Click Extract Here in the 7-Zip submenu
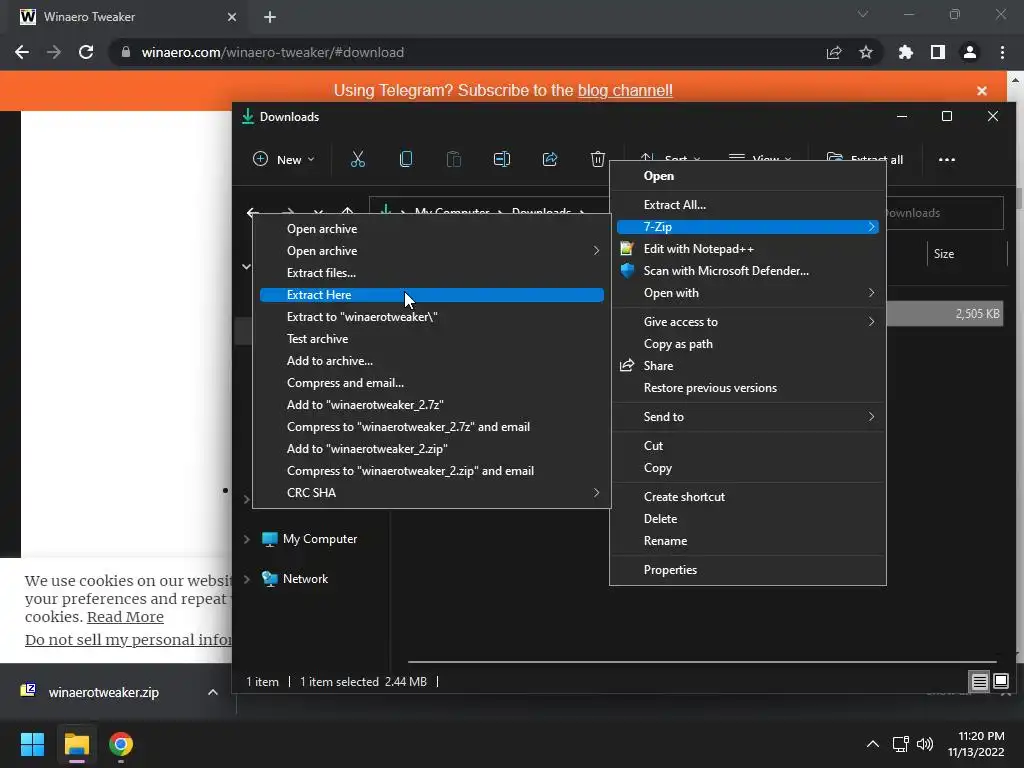The height and width of the screenshot is (768, 1024). [x=432, y=295]
